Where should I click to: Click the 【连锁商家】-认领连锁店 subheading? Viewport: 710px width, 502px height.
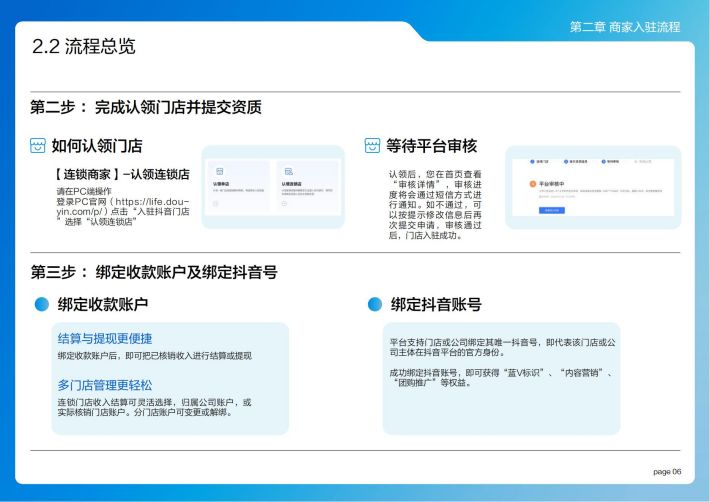(122, 174)
